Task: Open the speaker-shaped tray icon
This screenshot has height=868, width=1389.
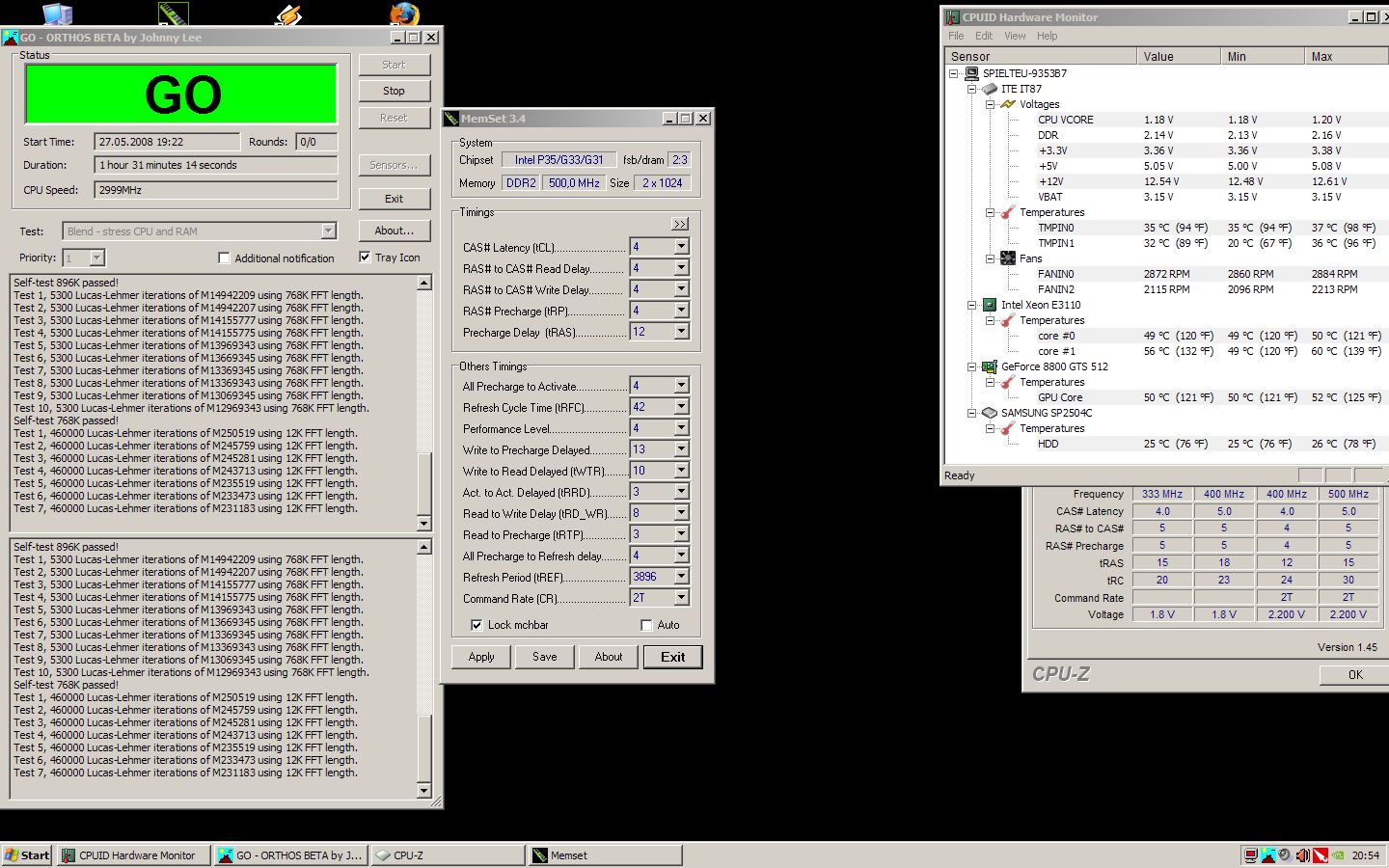Action: 1286,855
